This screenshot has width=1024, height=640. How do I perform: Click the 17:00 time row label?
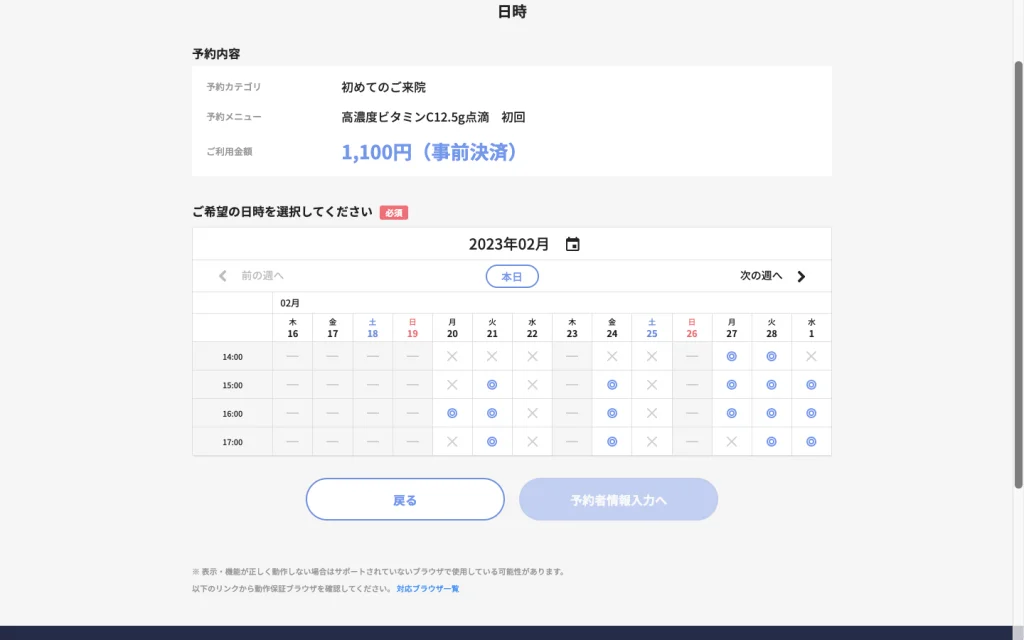[232, 442]
